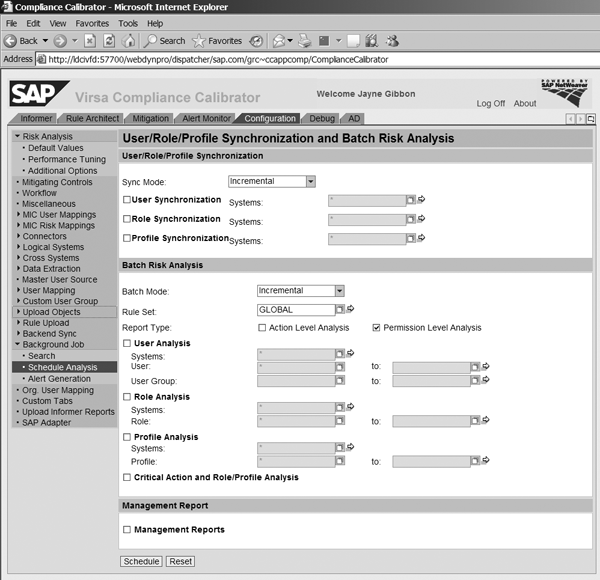This screenshot has width=600, height=580.
Task: Tick the Management Reports checkbox
Action: pyautogui.click(x=126, y=529)
